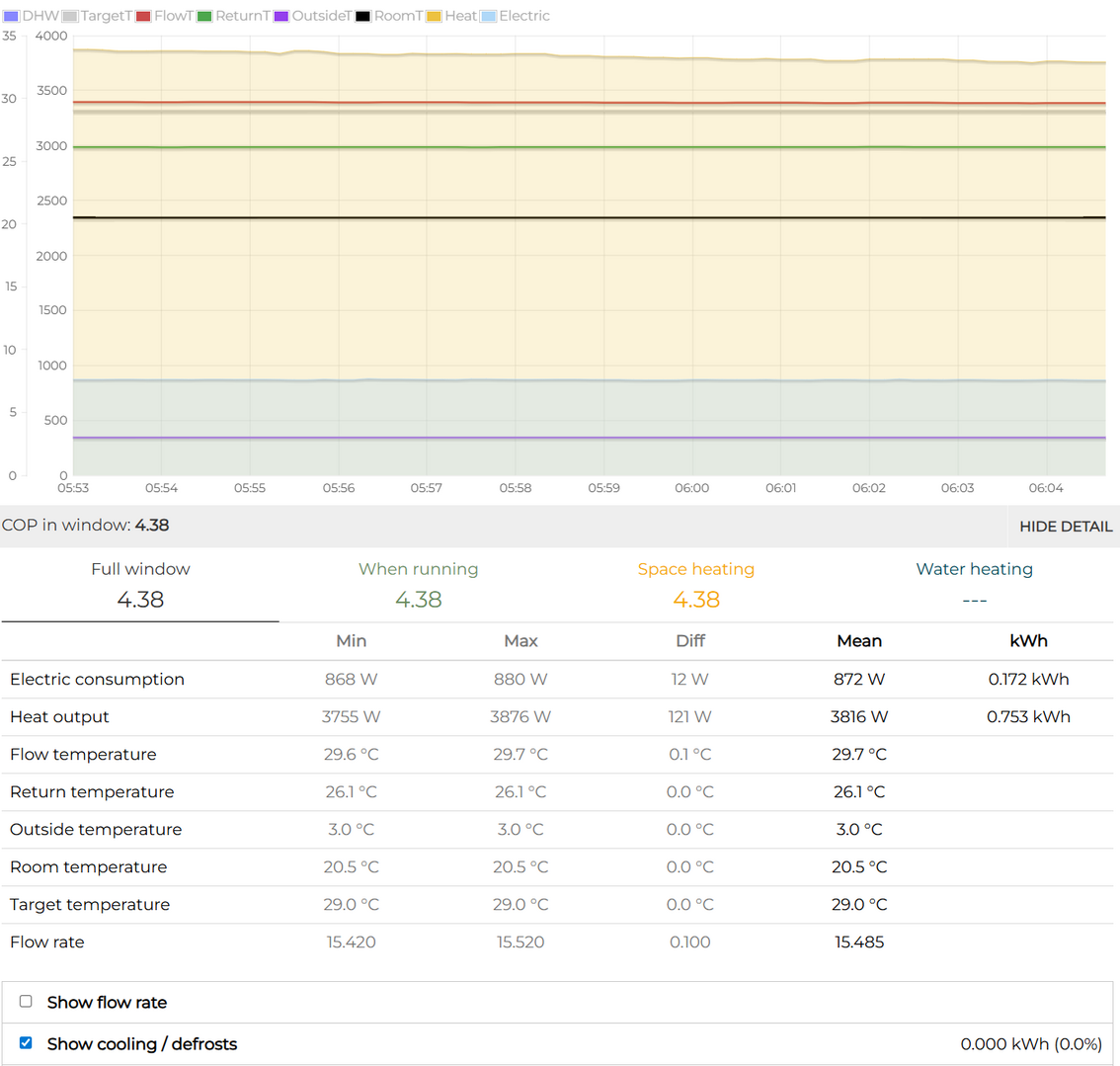The width and height of the screenshot is (1120, 1066).
Task: Toggle the FlowT red legend swatch
Action: (143, 16)
